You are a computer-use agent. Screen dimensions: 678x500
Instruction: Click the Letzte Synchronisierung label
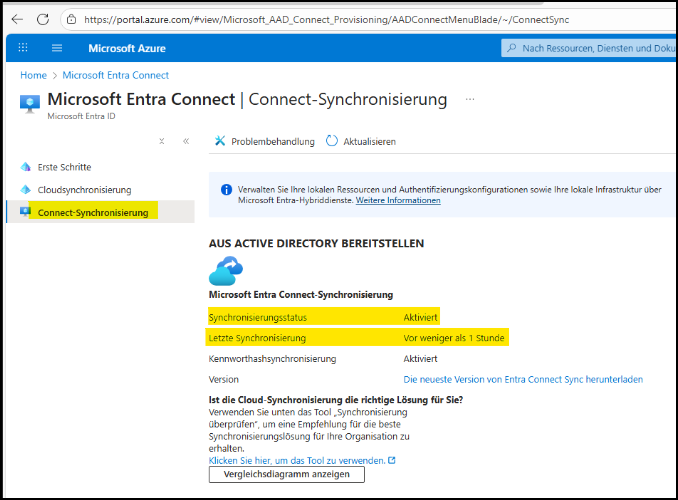click(257, 338)
